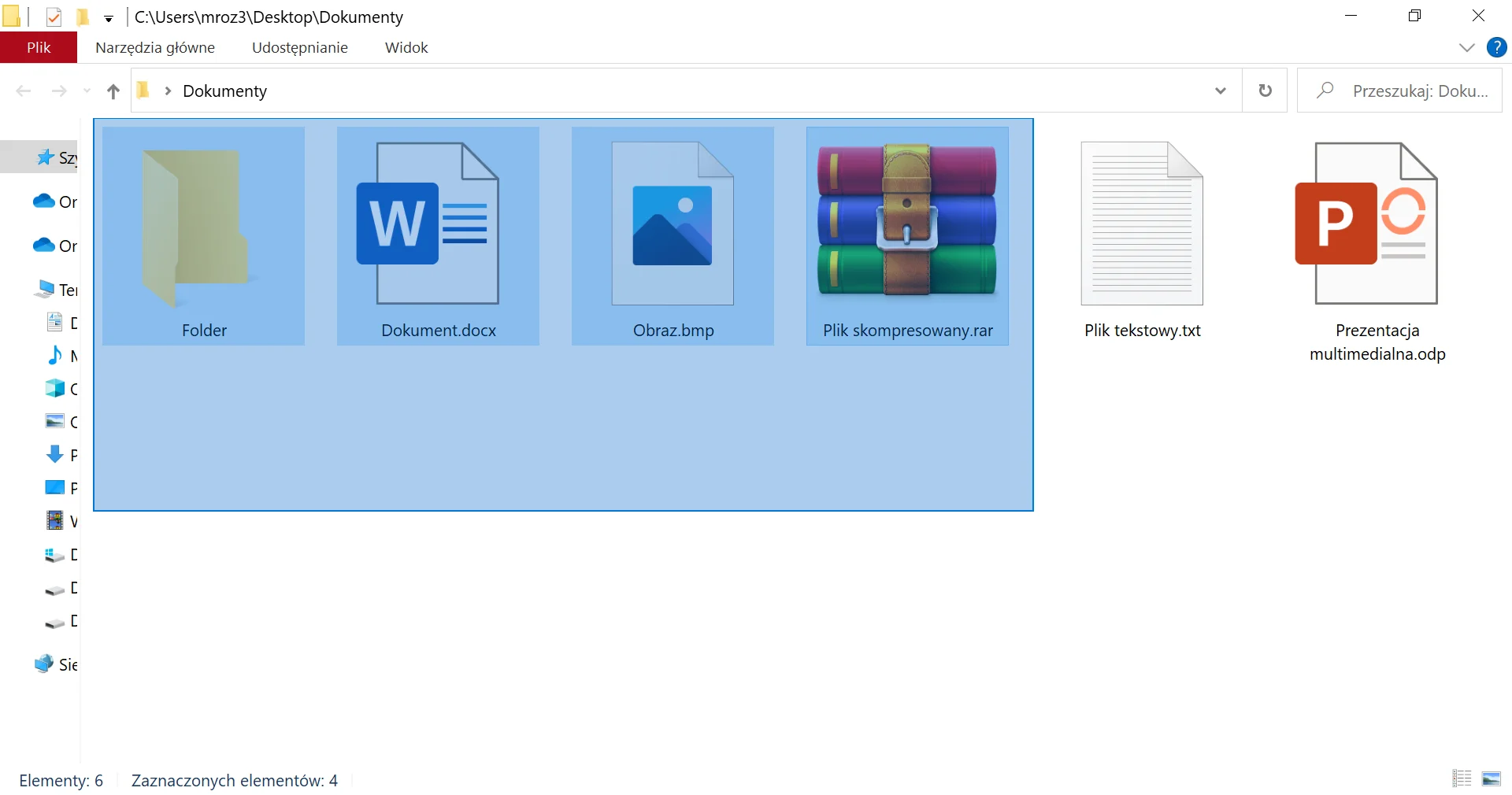The height and width of the screenshot is (795, 1512).
Task: Open the Videos film strip icon
Action: [54, 520]
